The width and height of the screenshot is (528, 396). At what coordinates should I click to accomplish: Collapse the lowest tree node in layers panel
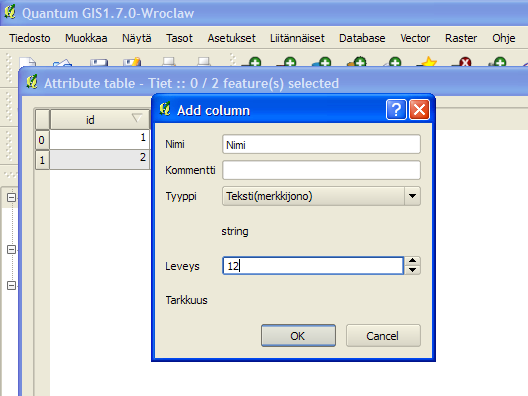(11, 286)
